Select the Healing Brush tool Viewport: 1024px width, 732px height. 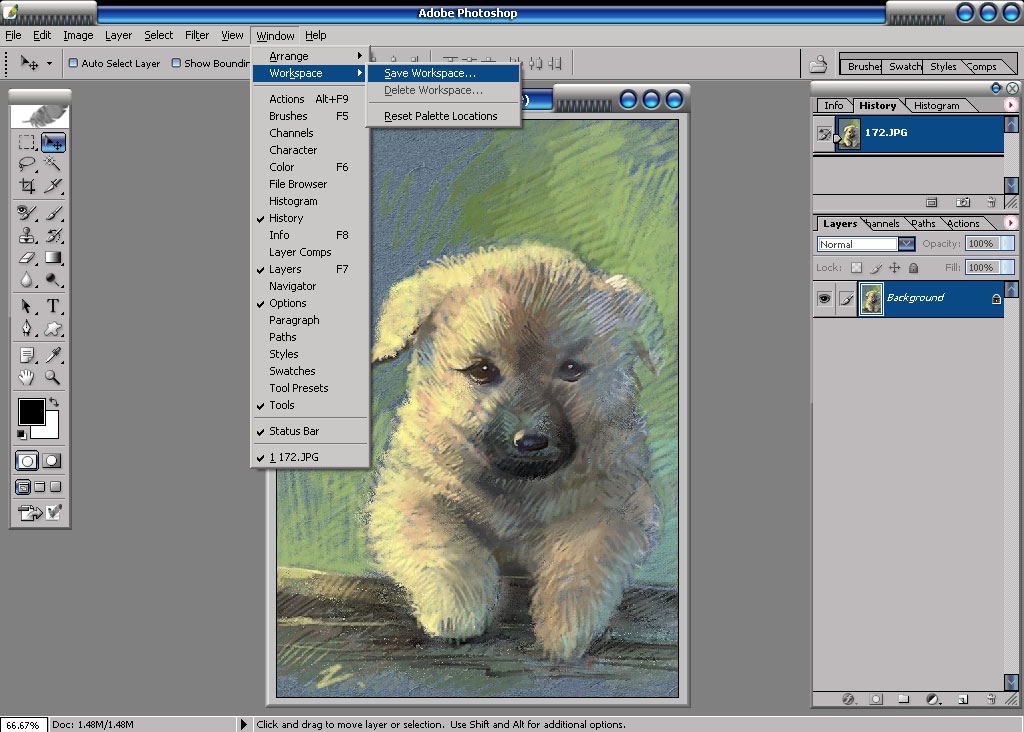click(x=26, y=212)
